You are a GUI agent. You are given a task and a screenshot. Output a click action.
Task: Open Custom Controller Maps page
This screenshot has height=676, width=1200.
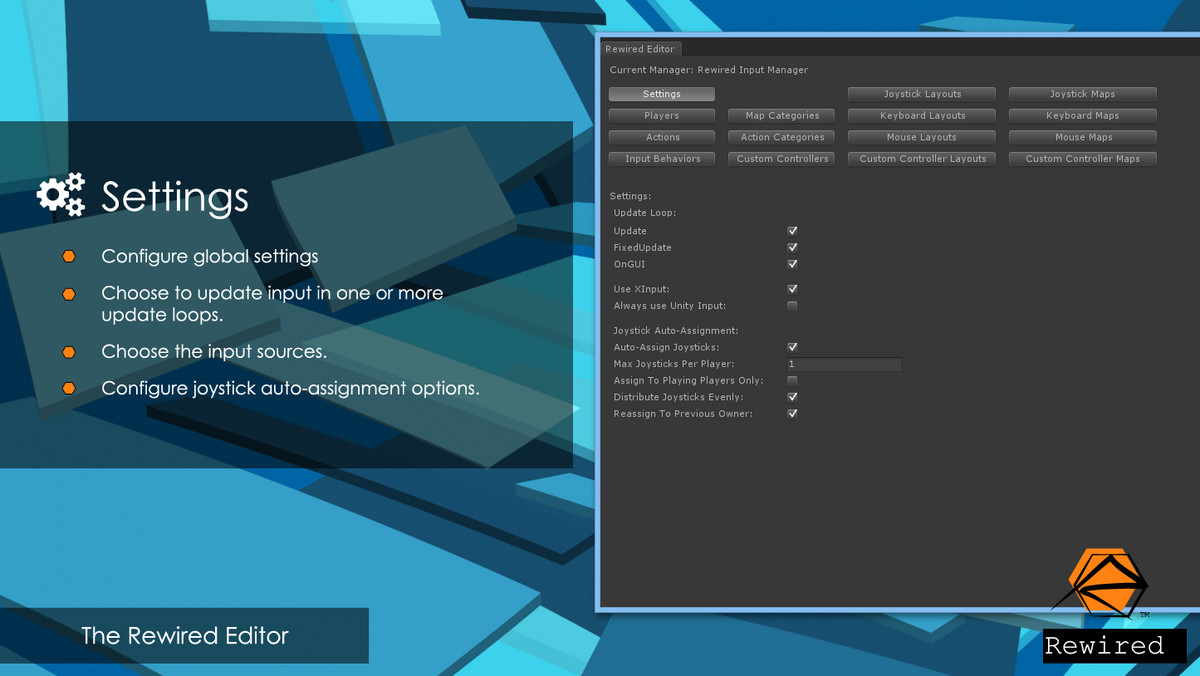point(1083,159)
